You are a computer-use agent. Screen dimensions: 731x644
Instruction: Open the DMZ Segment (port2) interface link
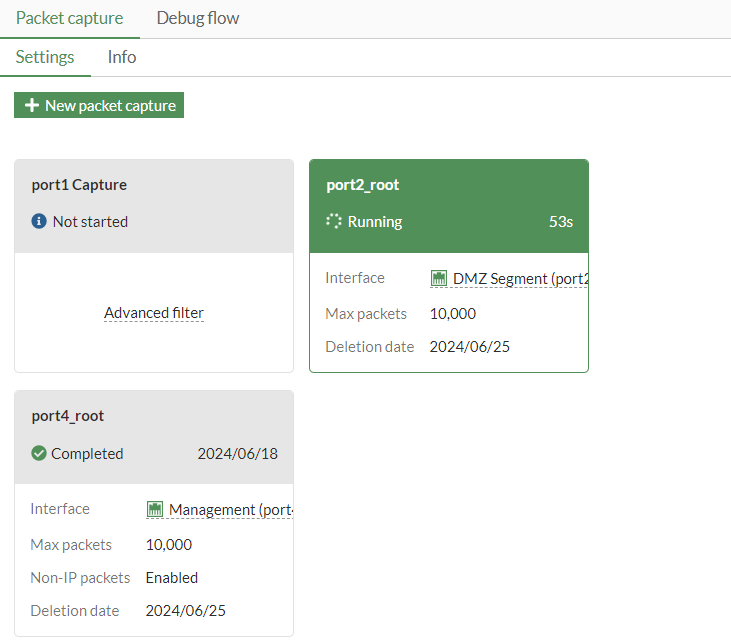coord(520,279)
